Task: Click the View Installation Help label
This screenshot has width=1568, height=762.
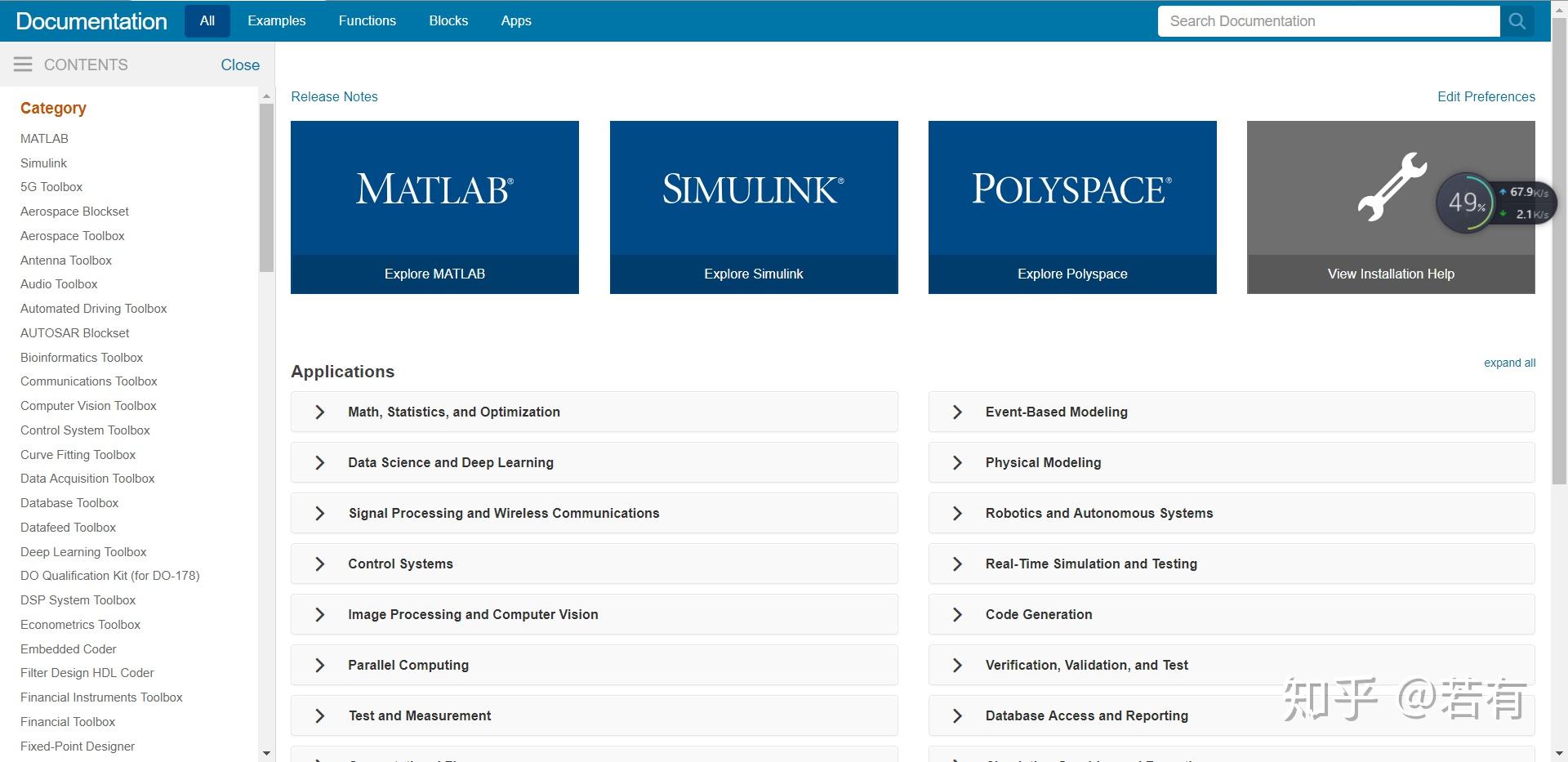Action: point(1391,274)
